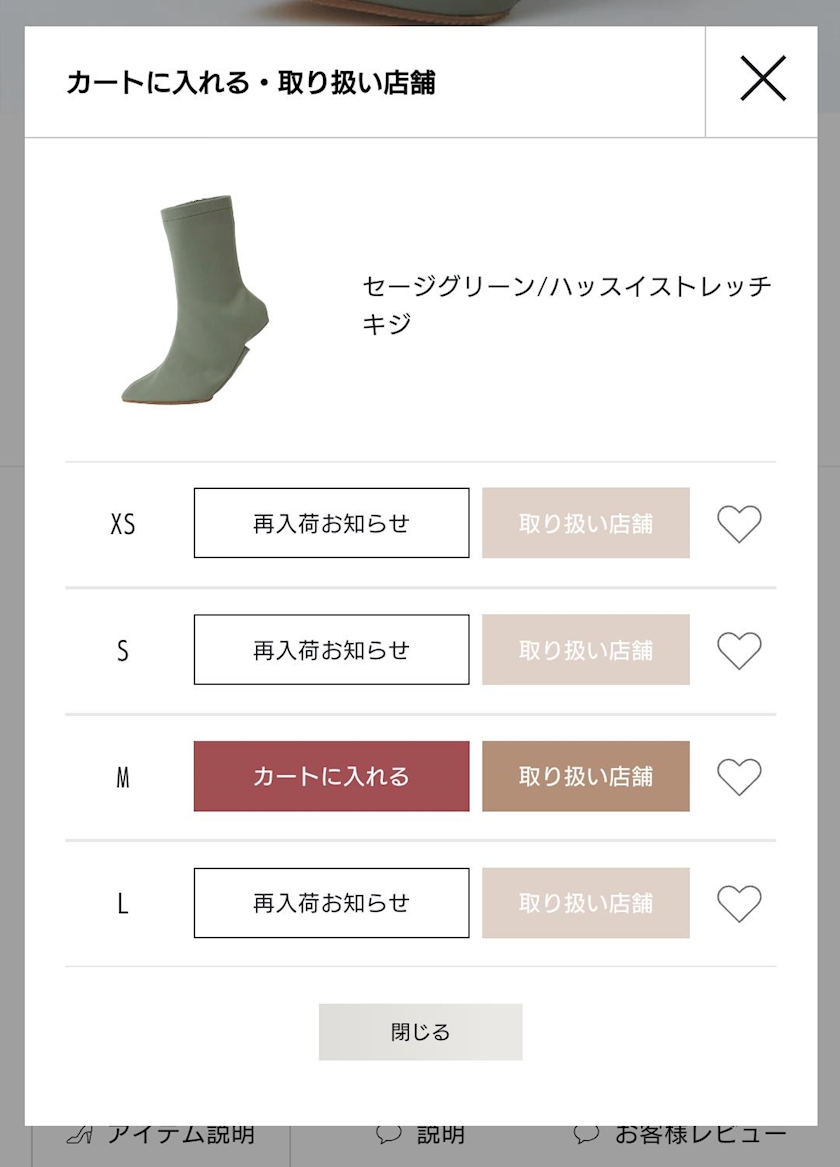Screen dimensions: 840x1167
Task: Favorite size XS with heart icon
Action: 739,524
